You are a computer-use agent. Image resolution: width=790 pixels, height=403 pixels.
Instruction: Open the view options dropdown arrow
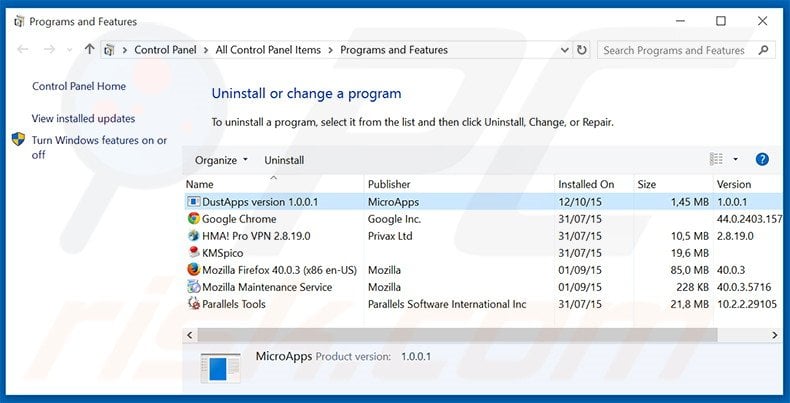(x=735, y=160)
